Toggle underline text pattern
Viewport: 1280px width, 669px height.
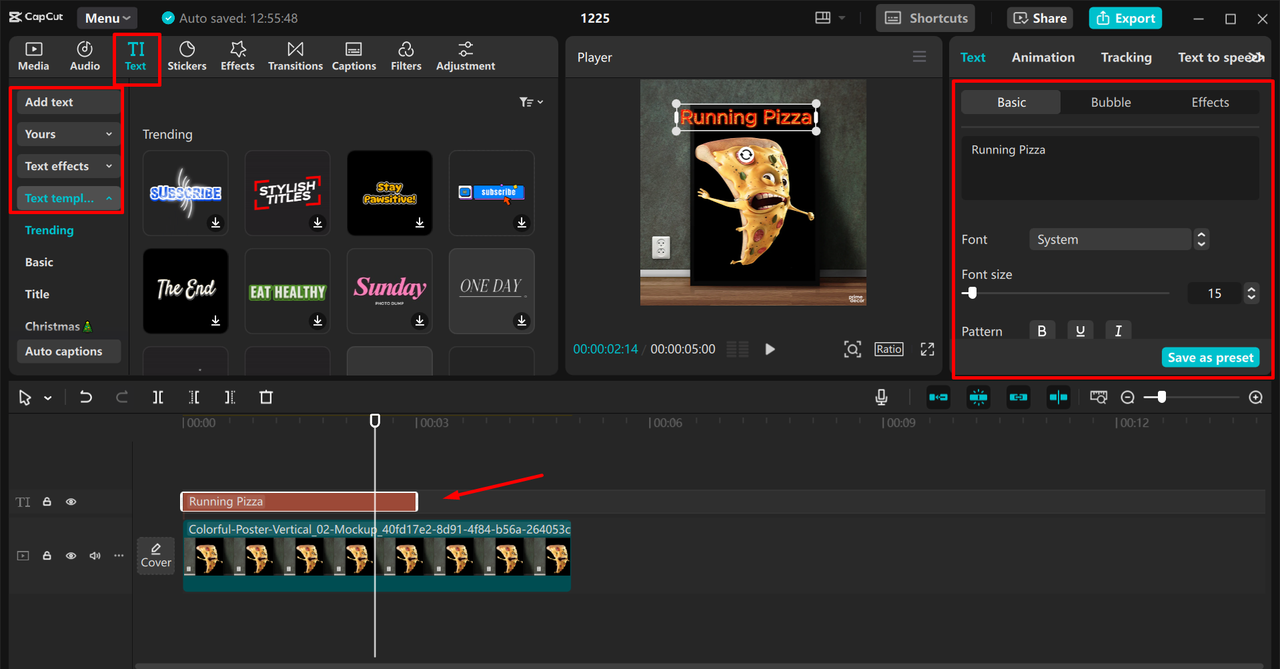coord(1080,331)
